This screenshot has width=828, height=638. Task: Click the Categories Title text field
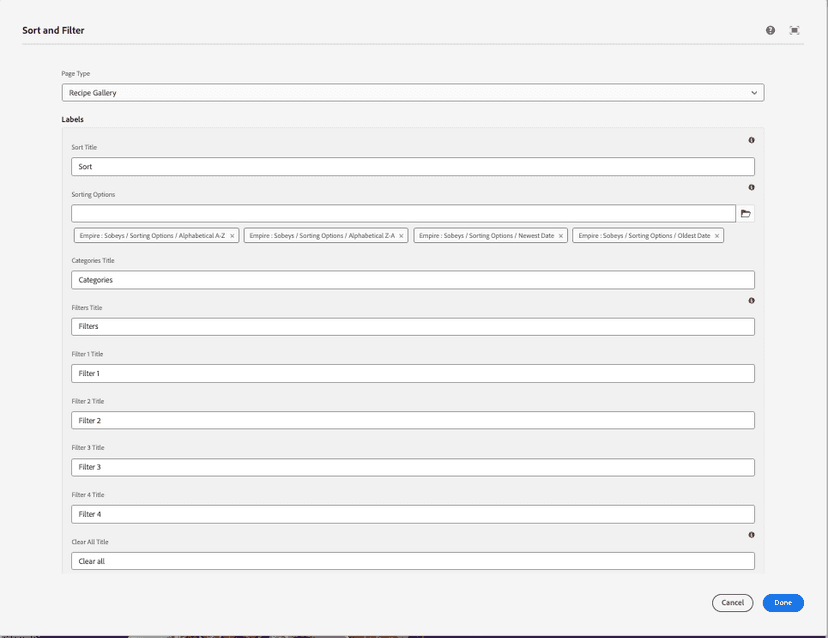click(412, 280)
